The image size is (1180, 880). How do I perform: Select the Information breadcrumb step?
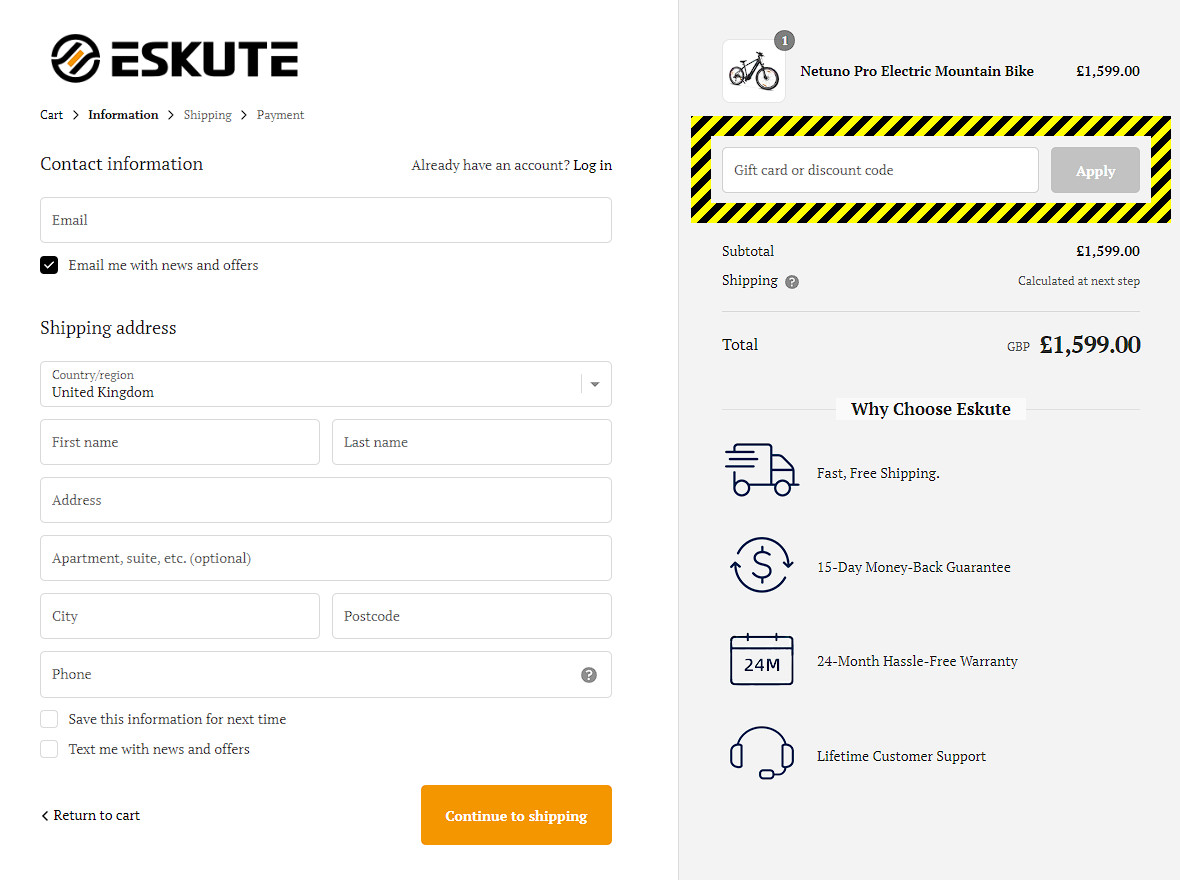(123, 115)
